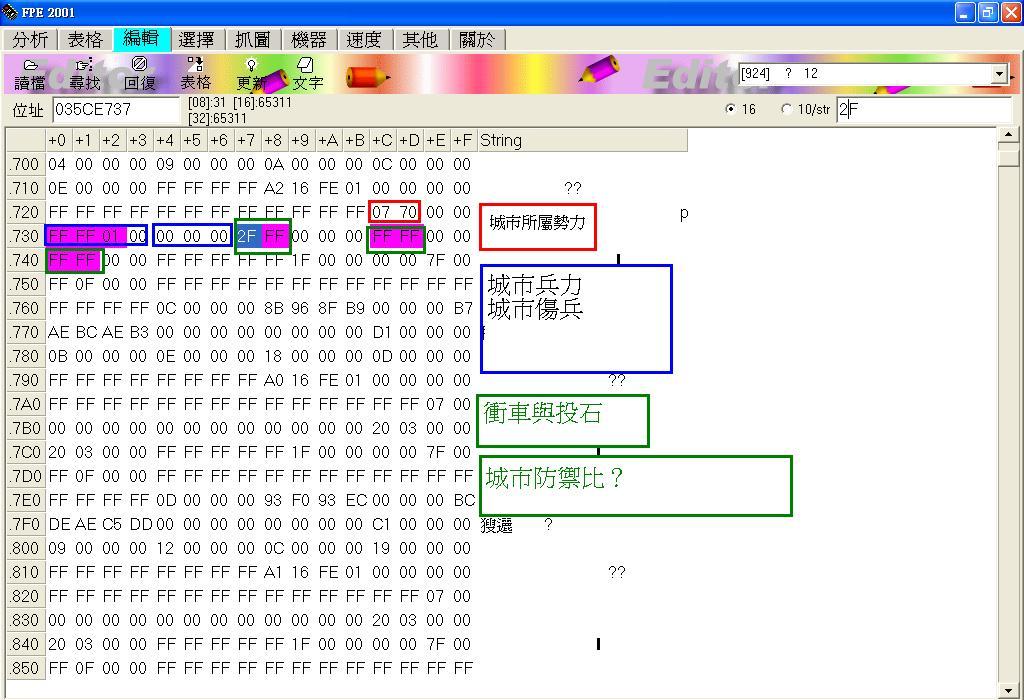Click byte 0F in row 850
This screenshot has width=1024, height=700.
point(84,669)
